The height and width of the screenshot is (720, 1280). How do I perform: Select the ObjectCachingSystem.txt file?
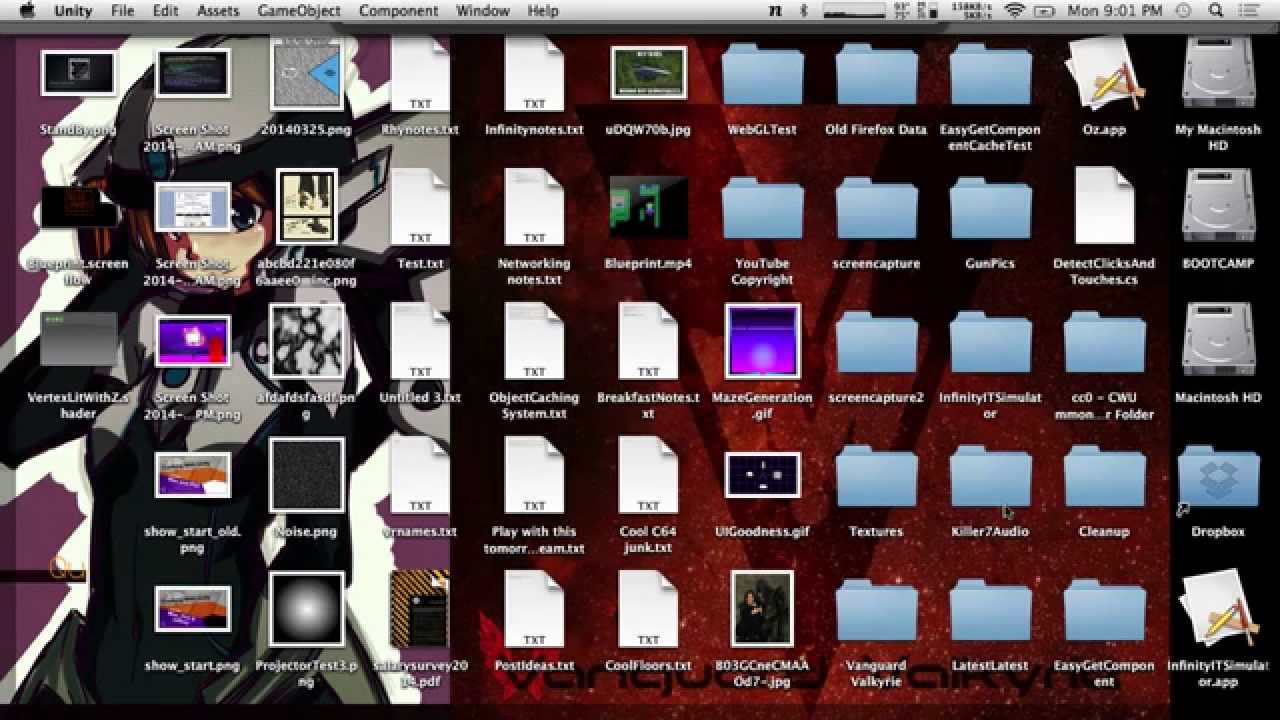coord(534,343)
